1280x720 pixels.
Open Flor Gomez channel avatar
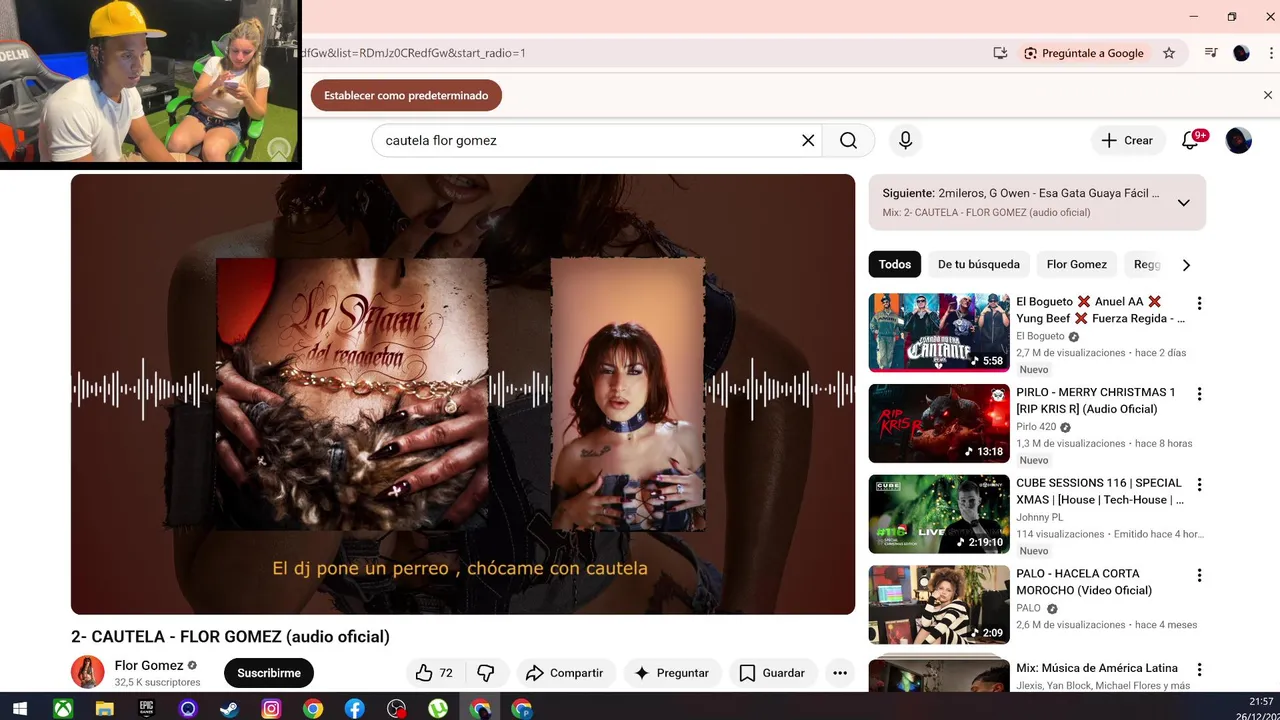click(x=88, y=672)
